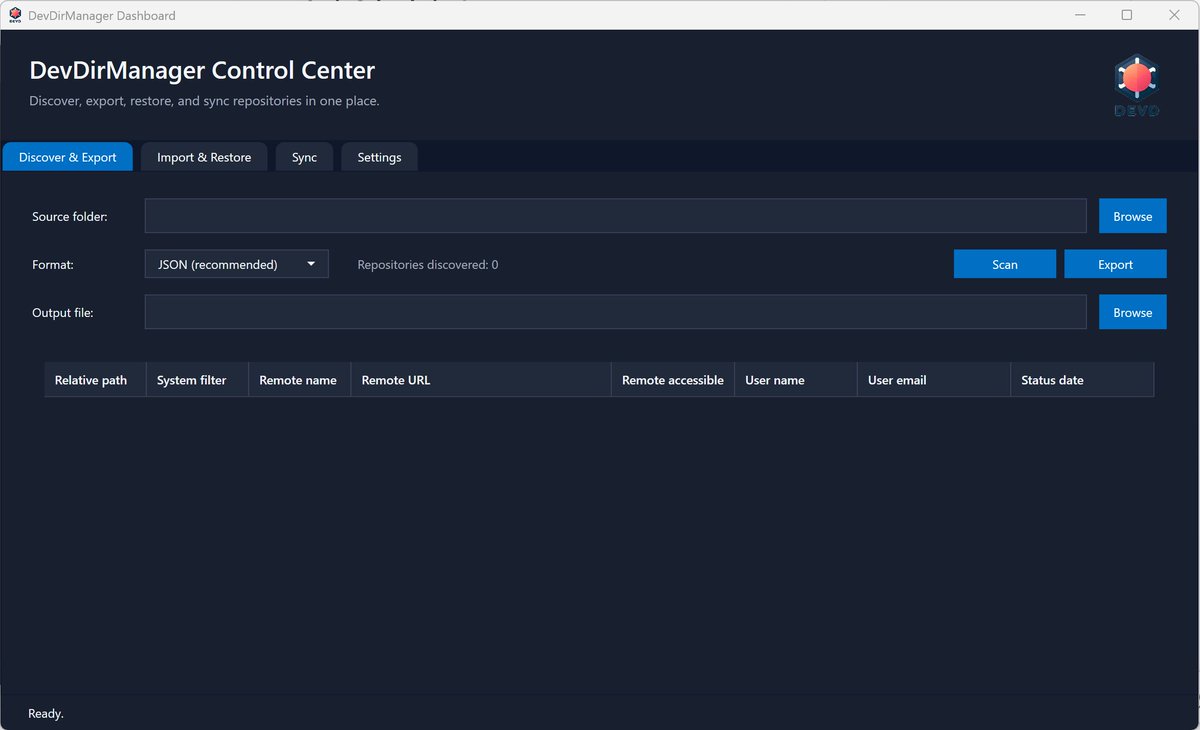Open the Settings tab

[379, 157]
